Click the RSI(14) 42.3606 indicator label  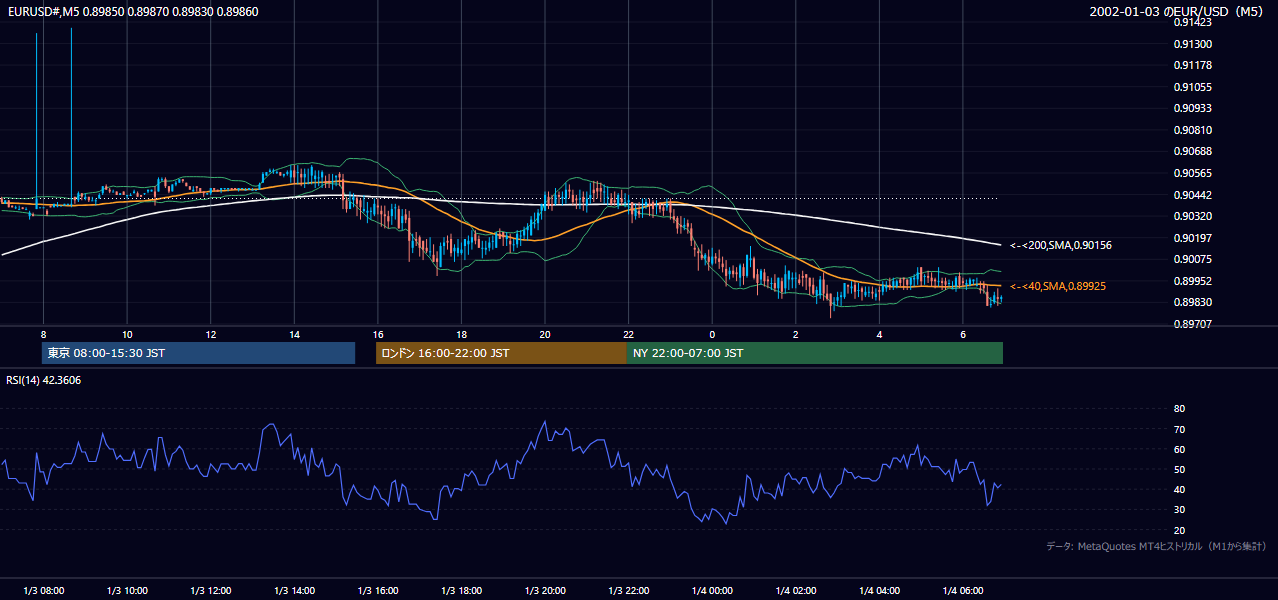click(44, 380)
